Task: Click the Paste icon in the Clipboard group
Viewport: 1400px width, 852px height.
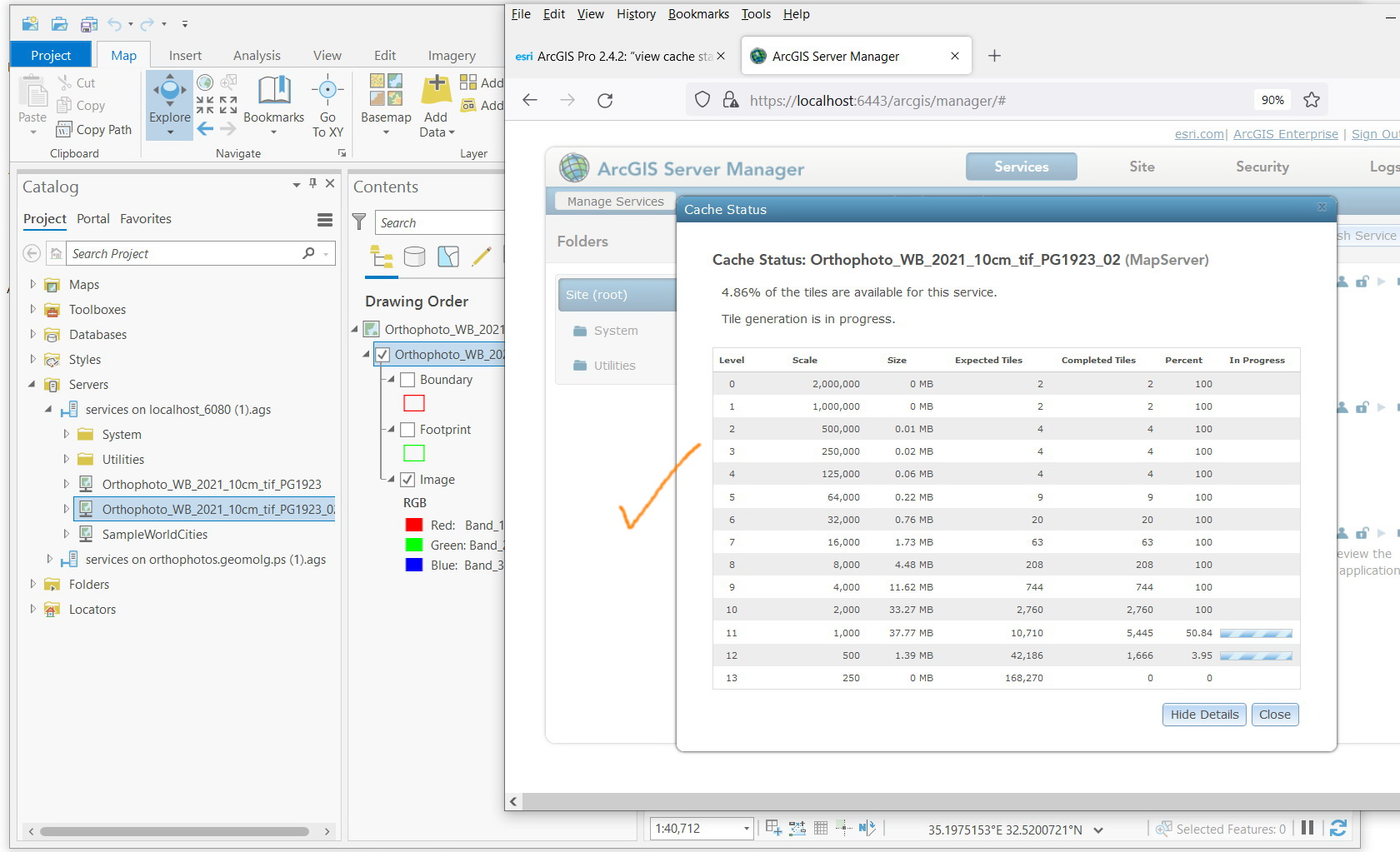Action: tap(32, 98)
